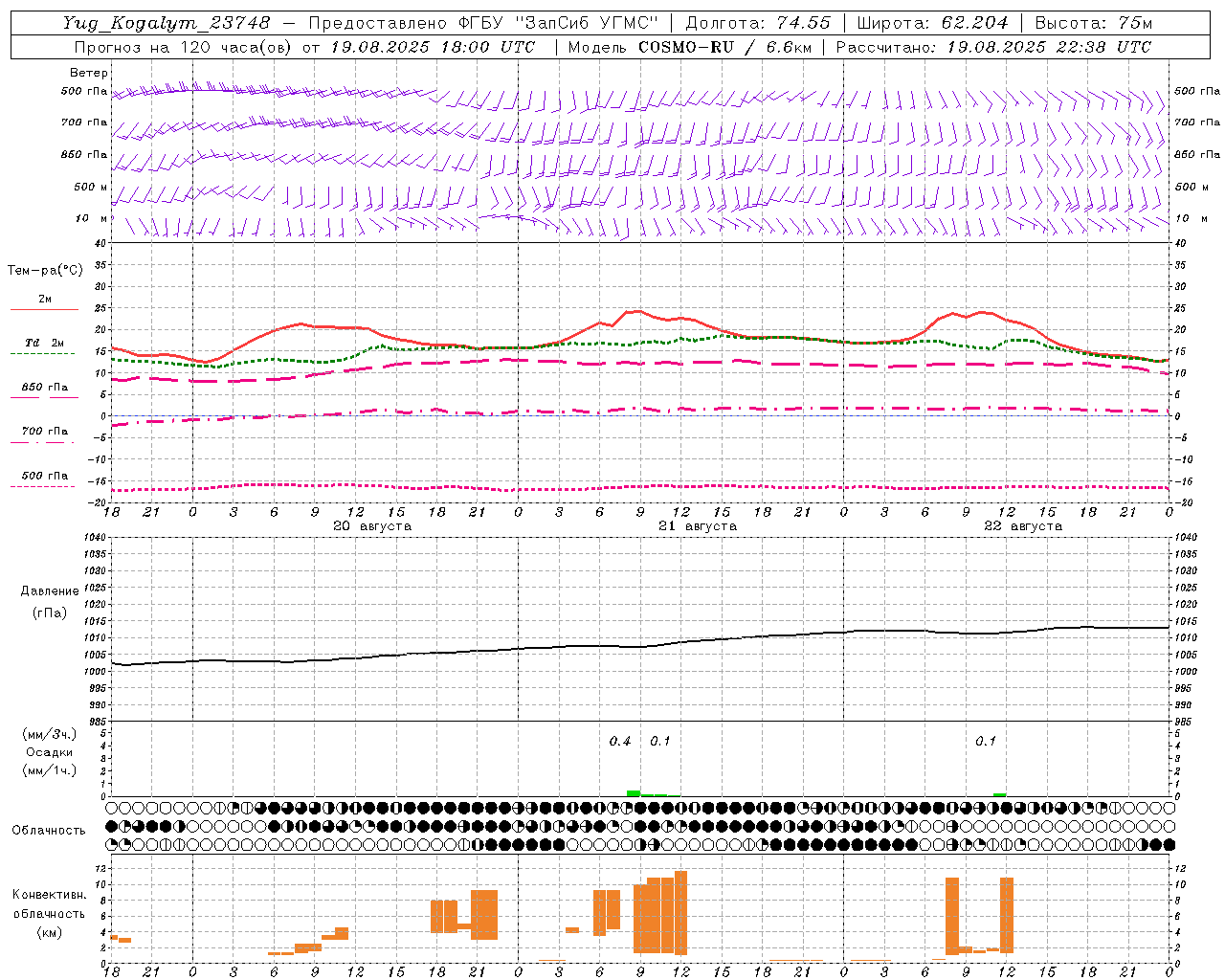Click the station title Yug_Kogalym_23748
1225x980 pixels.
pyautogui.click(x=167, y=23)
